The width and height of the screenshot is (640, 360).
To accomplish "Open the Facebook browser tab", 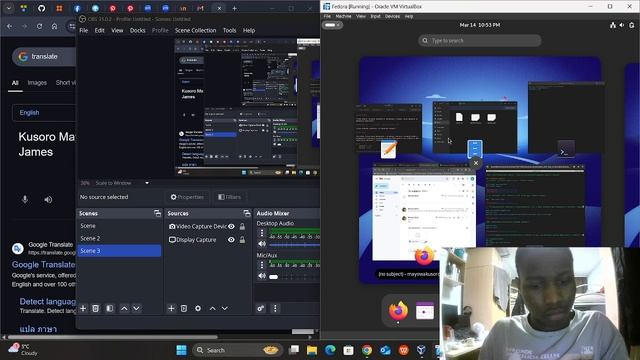I will tap(77, 8).
